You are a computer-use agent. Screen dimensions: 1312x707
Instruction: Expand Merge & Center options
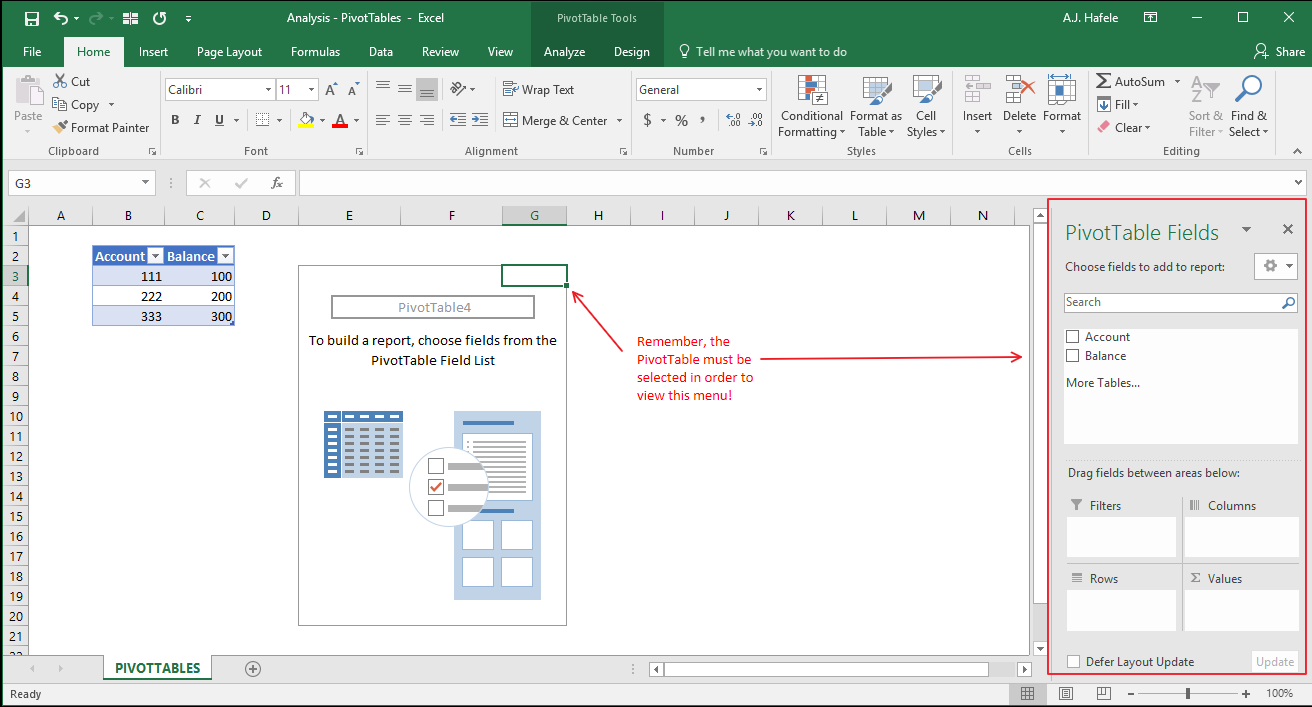pos(620,121)
